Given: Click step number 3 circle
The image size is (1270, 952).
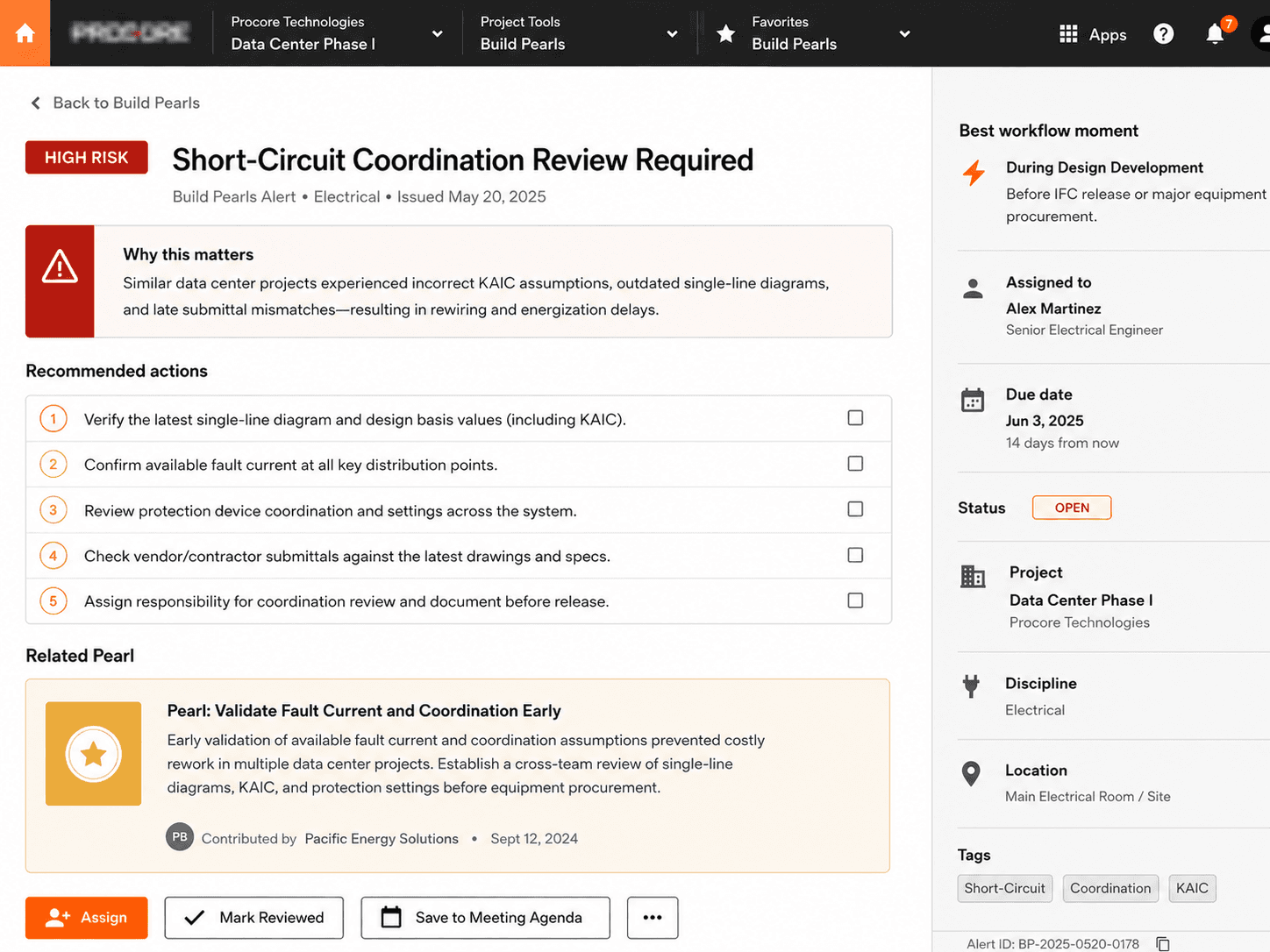Looking at the screenshot, I should [54, 510].
